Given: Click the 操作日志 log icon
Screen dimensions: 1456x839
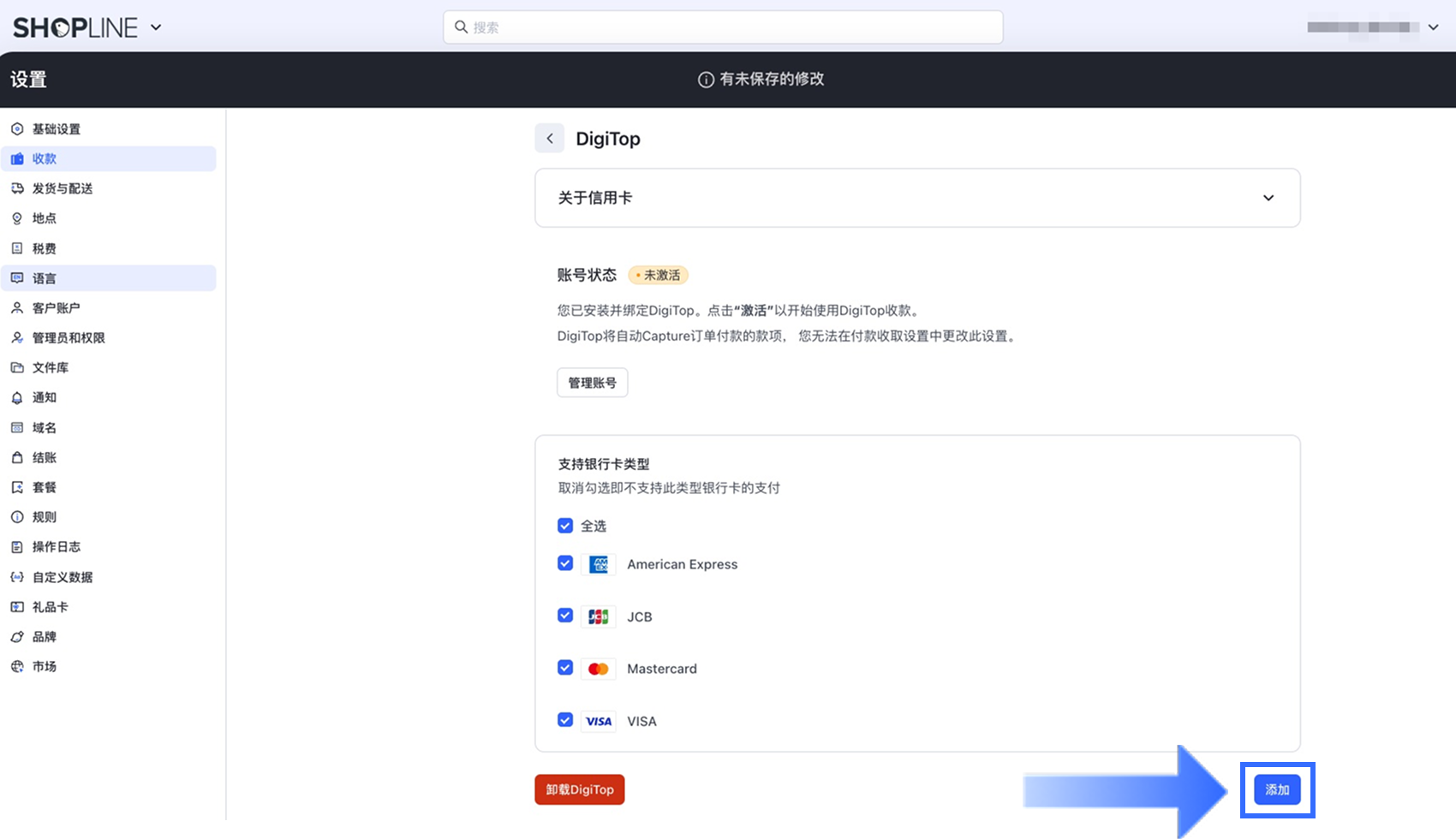Looking at the screenshot, I should (17, 547).
